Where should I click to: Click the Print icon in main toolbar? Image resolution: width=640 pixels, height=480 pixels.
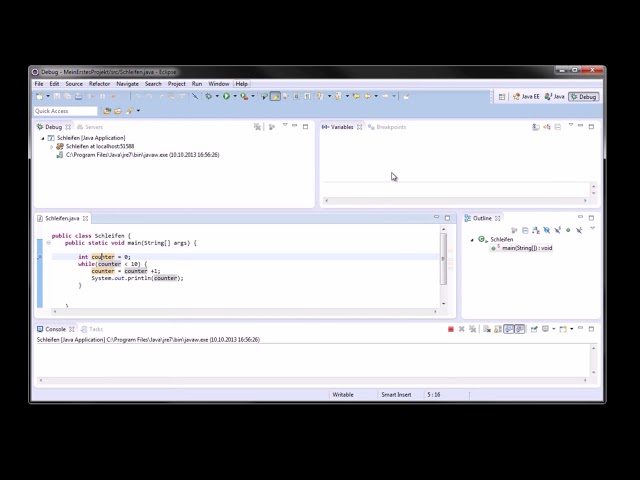click(78, 96)
